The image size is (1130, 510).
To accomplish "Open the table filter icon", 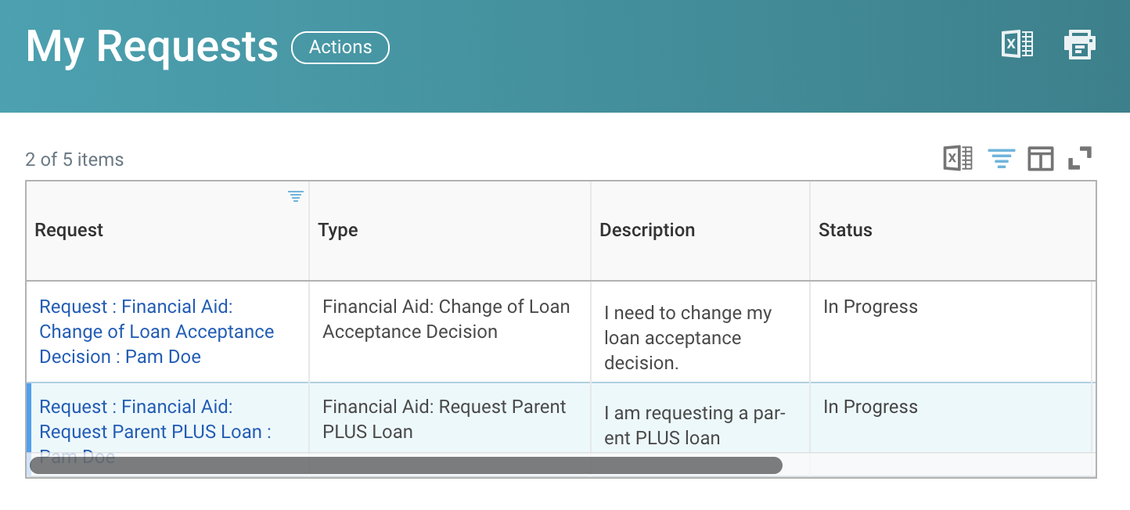I will click(1001, 158).
